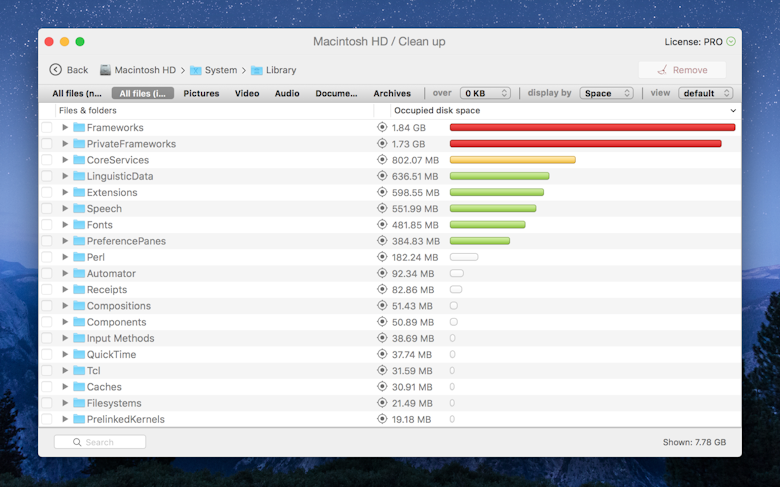Image resolution: width=780 pixels, height=487 pixels.
Task: Click the target icon in Caches row
Action: tap(382, 387)
